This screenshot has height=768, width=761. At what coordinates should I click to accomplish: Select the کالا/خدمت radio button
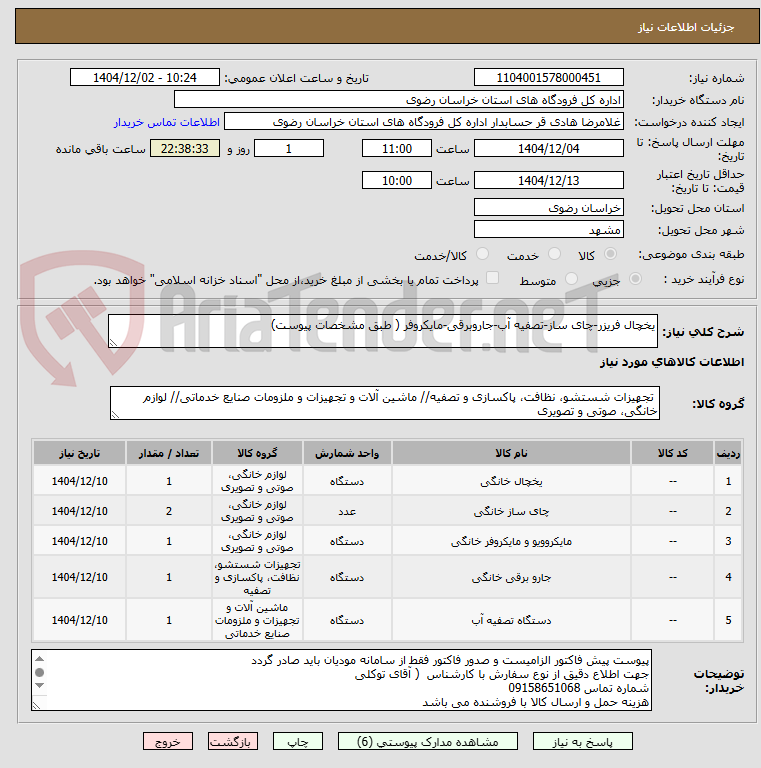(x=482, y=254)
